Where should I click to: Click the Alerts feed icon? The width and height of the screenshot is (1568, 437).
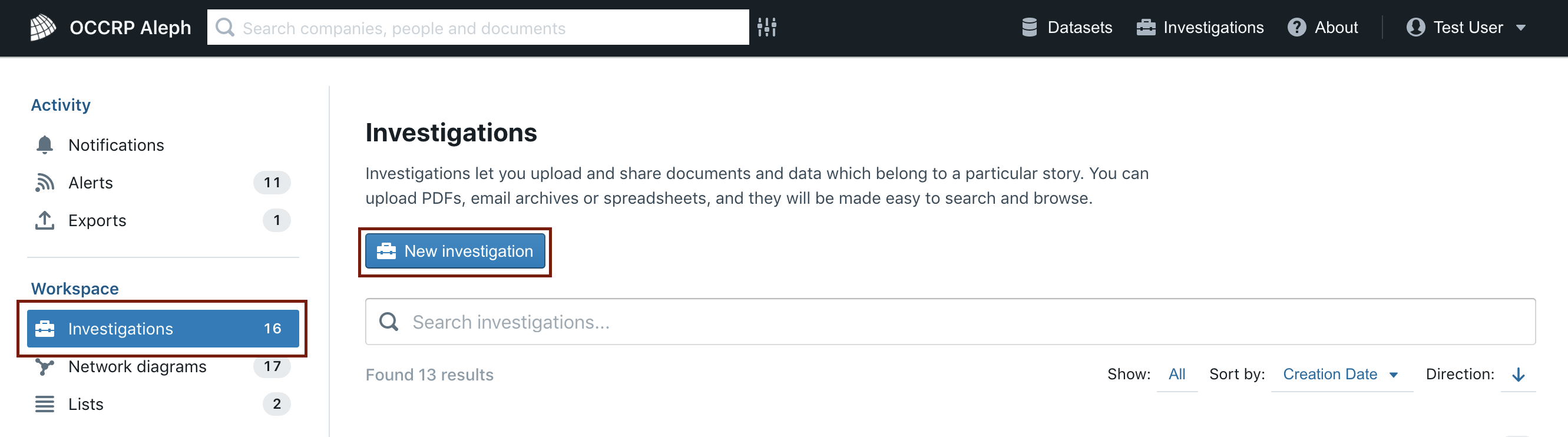44,183
